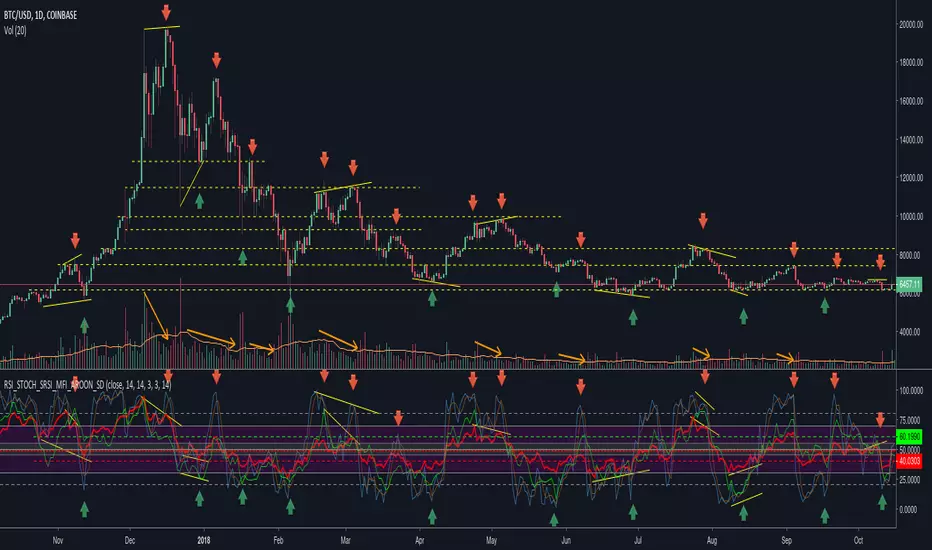Select the green up arrow under the November price dip

coord(84,325)
